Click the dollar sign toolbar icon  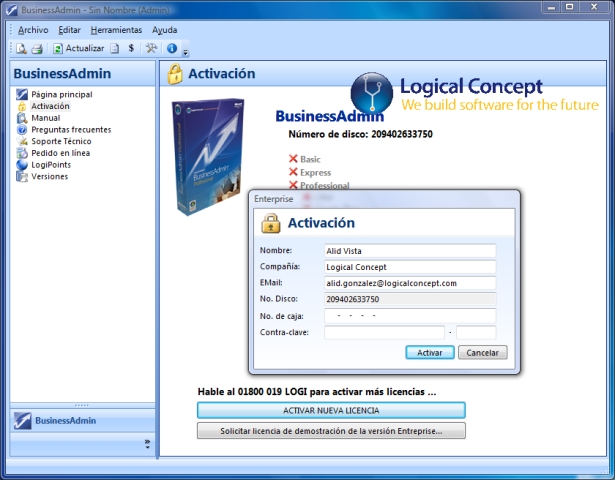(131, 48)
